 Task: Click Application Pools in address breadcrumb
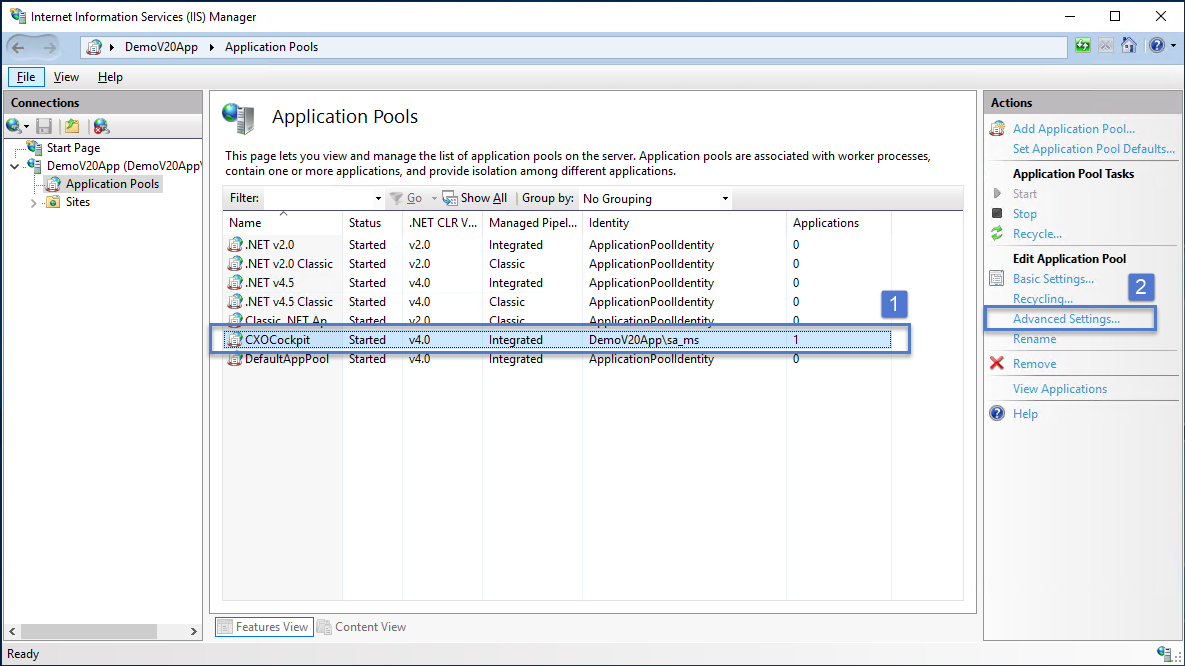click(x=271, y=47)
